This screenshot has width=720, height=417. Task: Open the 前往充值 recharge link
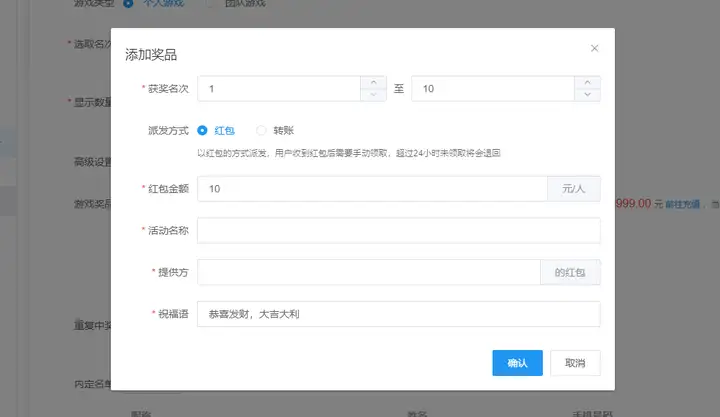click(x=682, y=204)
